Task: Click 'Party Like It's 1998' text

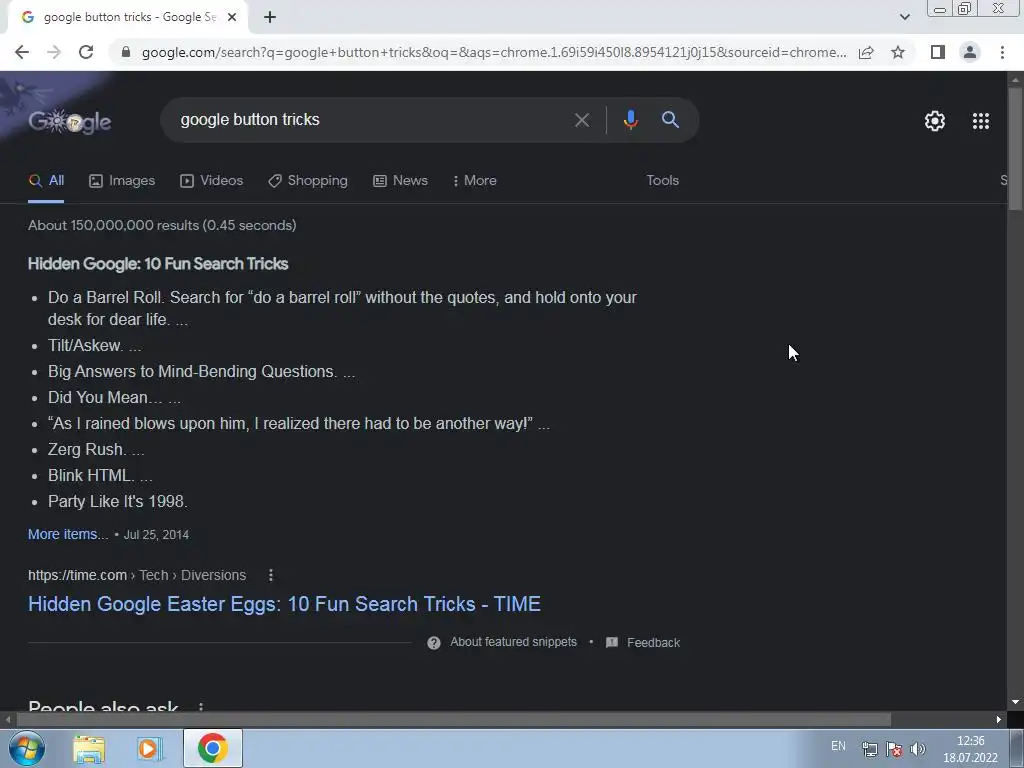Action: point(118,502)
